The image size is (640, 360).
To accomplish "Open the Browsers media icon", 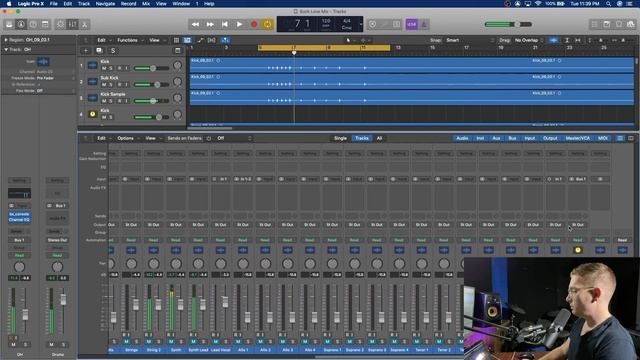I will (631, 24).
